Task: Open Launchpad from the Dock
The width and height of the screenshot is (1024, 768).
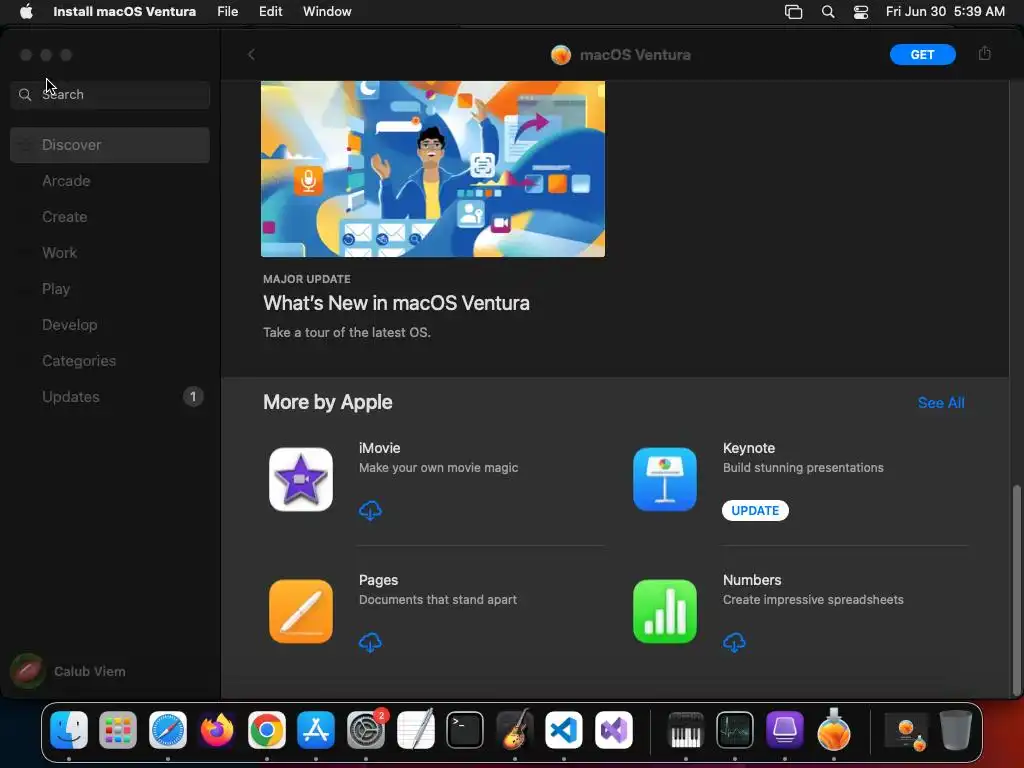Action: (x=118, y=729)
